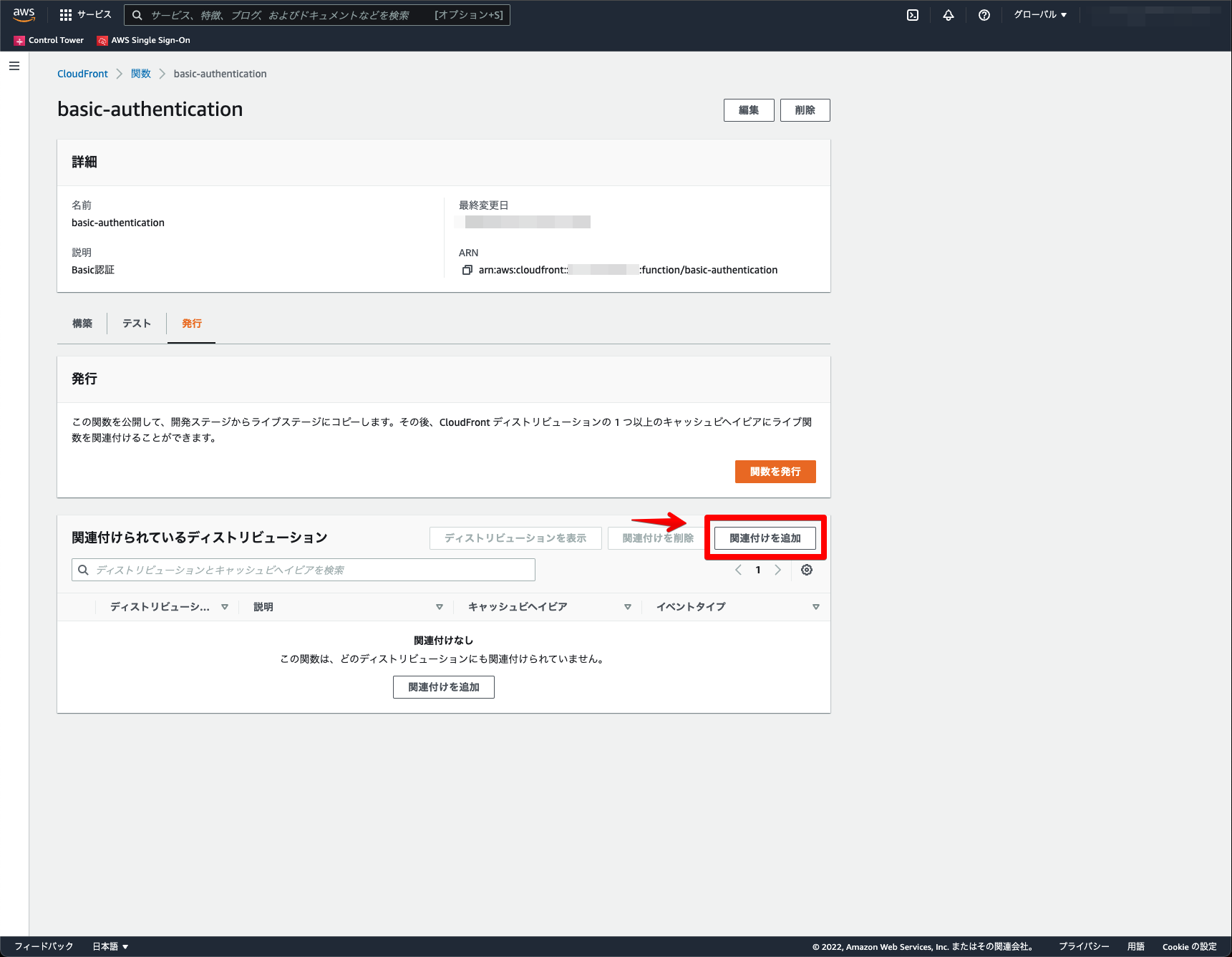Open the help question mark icon

point(984,15)
